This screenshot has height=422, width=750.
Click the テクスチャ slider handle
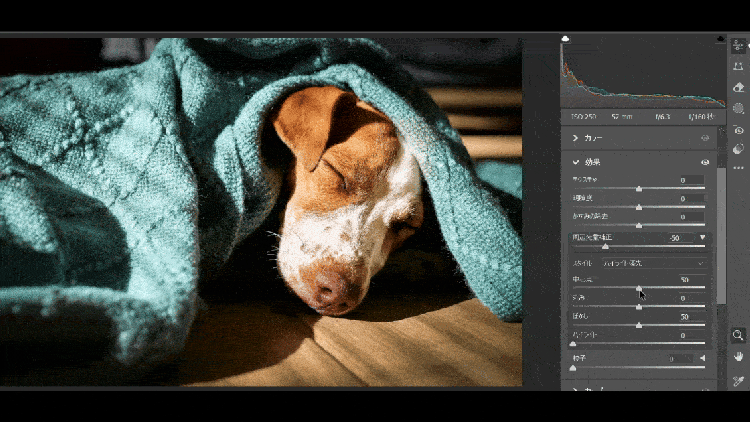point(639,189)
